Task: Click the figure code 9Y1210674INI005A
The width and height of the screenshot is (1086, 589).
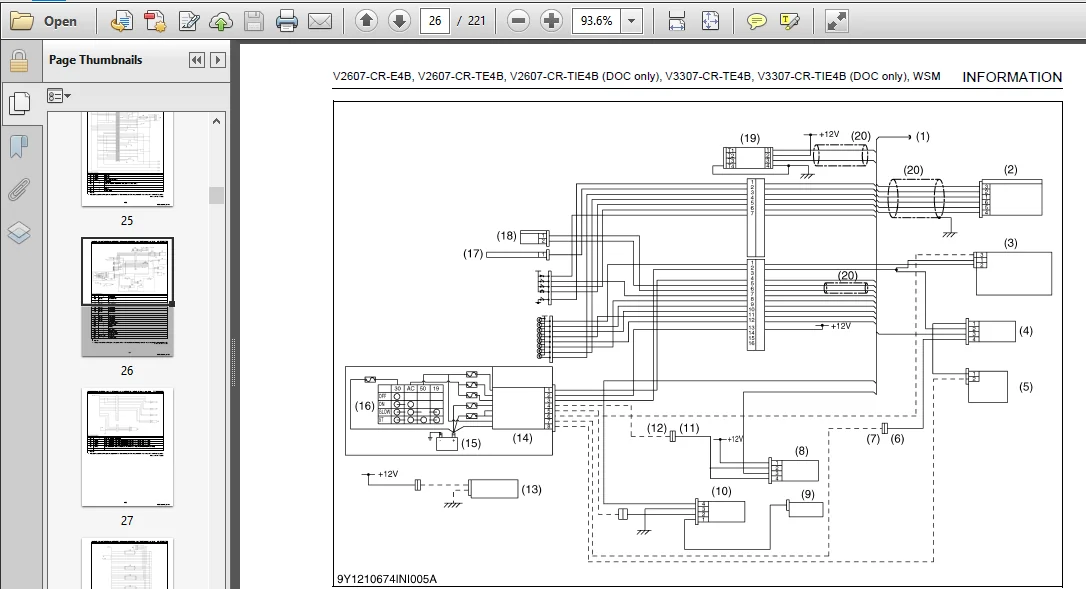Action: coord(387,579)
